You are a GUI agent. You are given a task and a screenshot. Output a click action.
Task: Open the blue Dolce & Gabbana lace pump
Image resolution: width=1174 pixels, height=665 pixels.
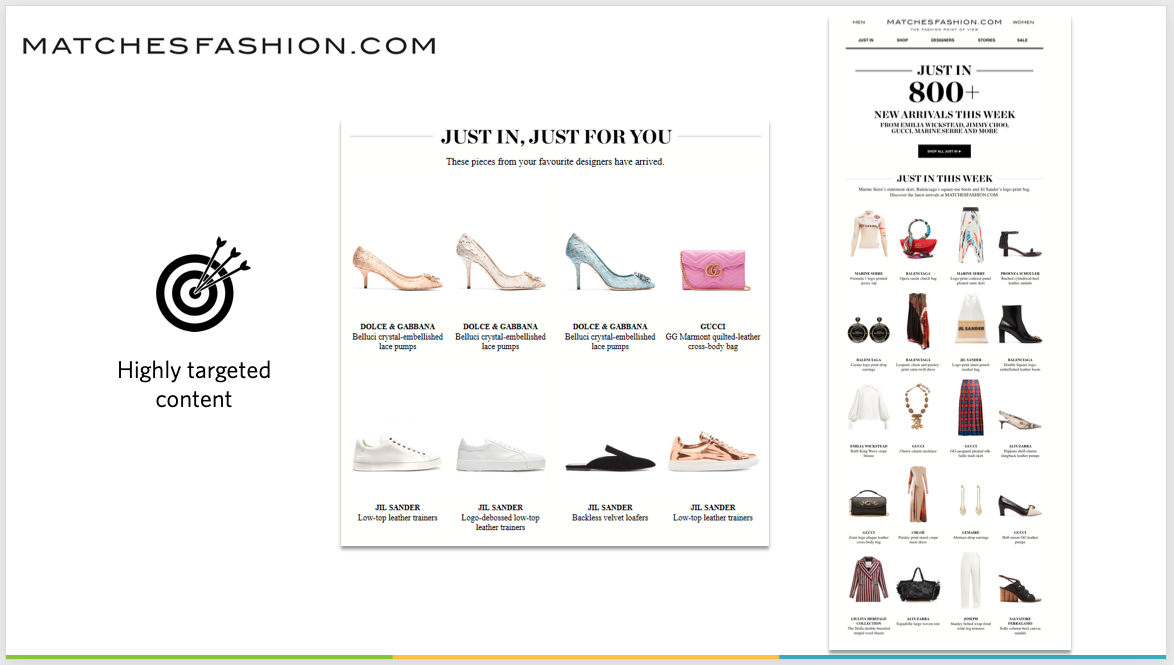609,261
